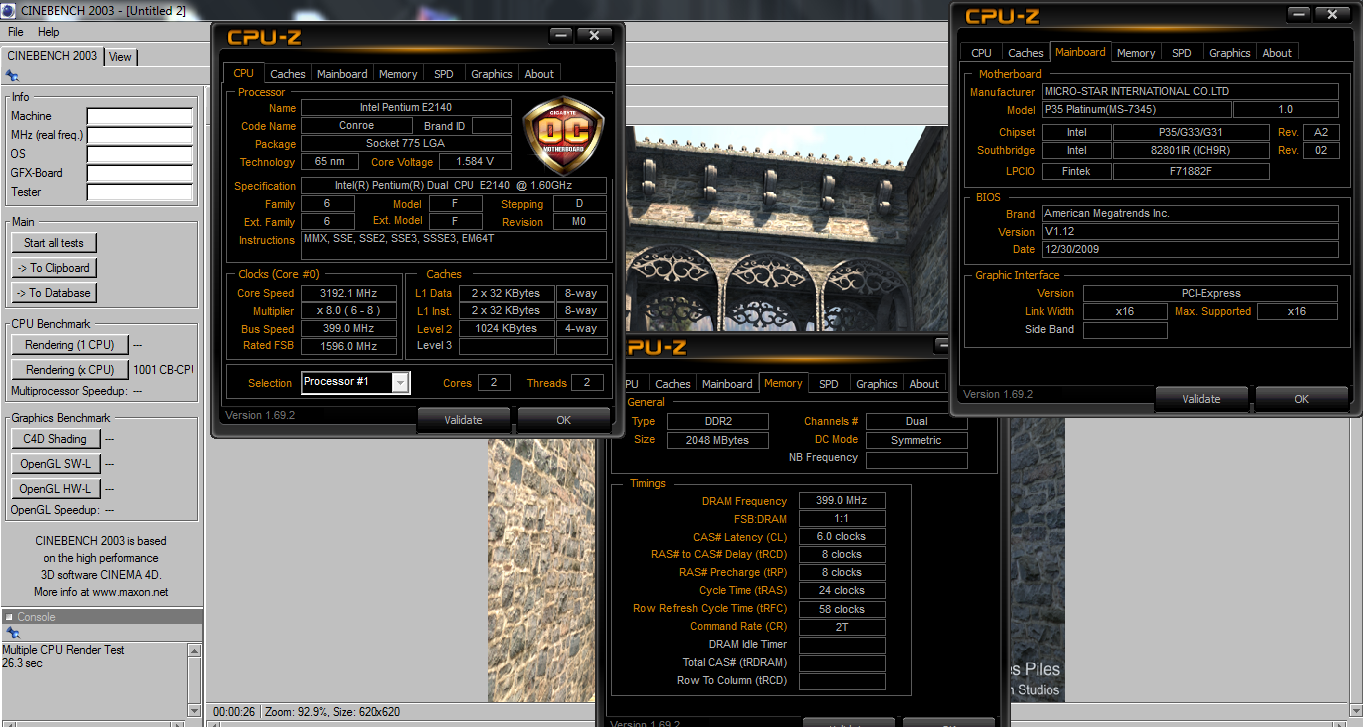Click the CINEBENCH app icon in title bar

[7, 10]
